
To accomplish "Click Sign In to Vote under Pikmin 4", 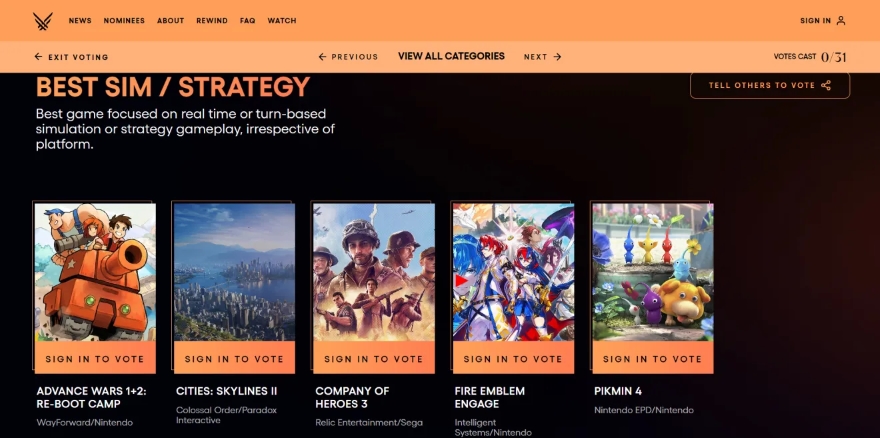I will pos(653,358).
